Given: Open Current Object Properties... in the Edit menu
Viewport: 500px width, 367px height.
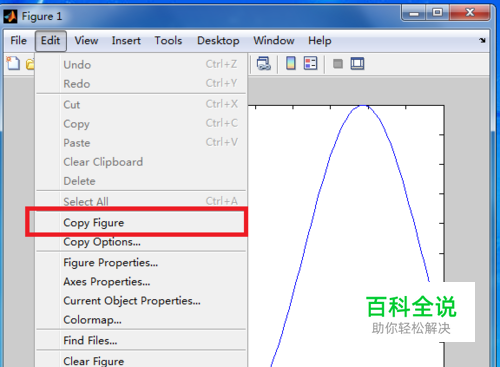Looking at the screenshot, I should pos(141,300).
